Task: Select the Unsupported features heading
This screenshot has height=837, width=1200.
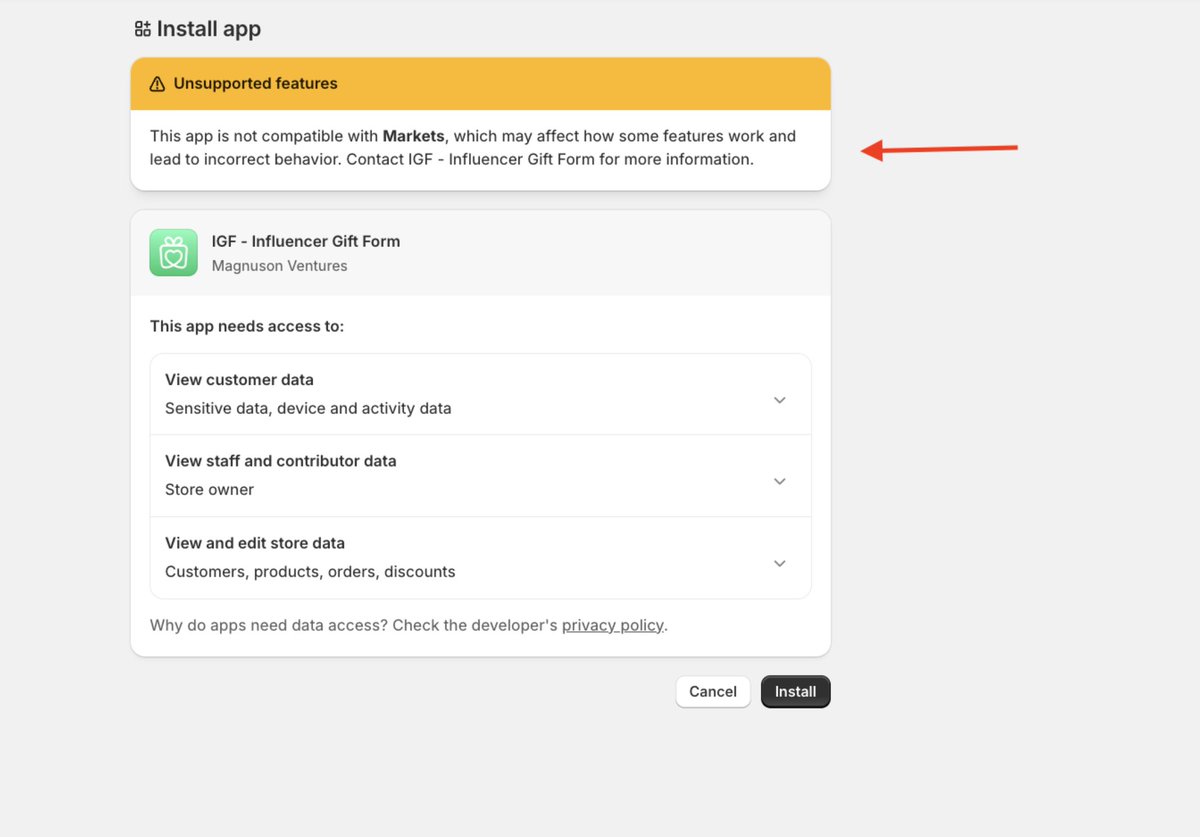Action: click(x=256, y=84)
